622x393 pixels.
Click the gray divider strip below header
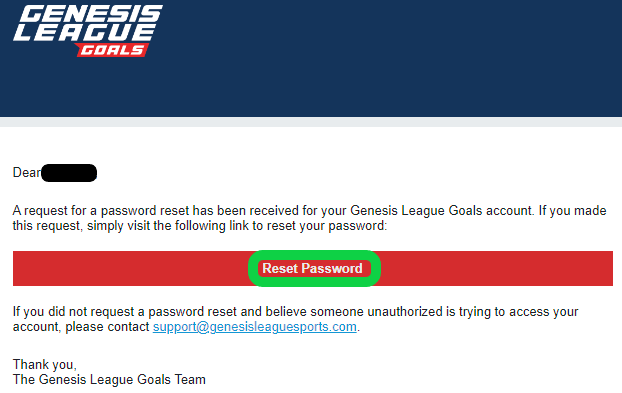pos(311,122)
